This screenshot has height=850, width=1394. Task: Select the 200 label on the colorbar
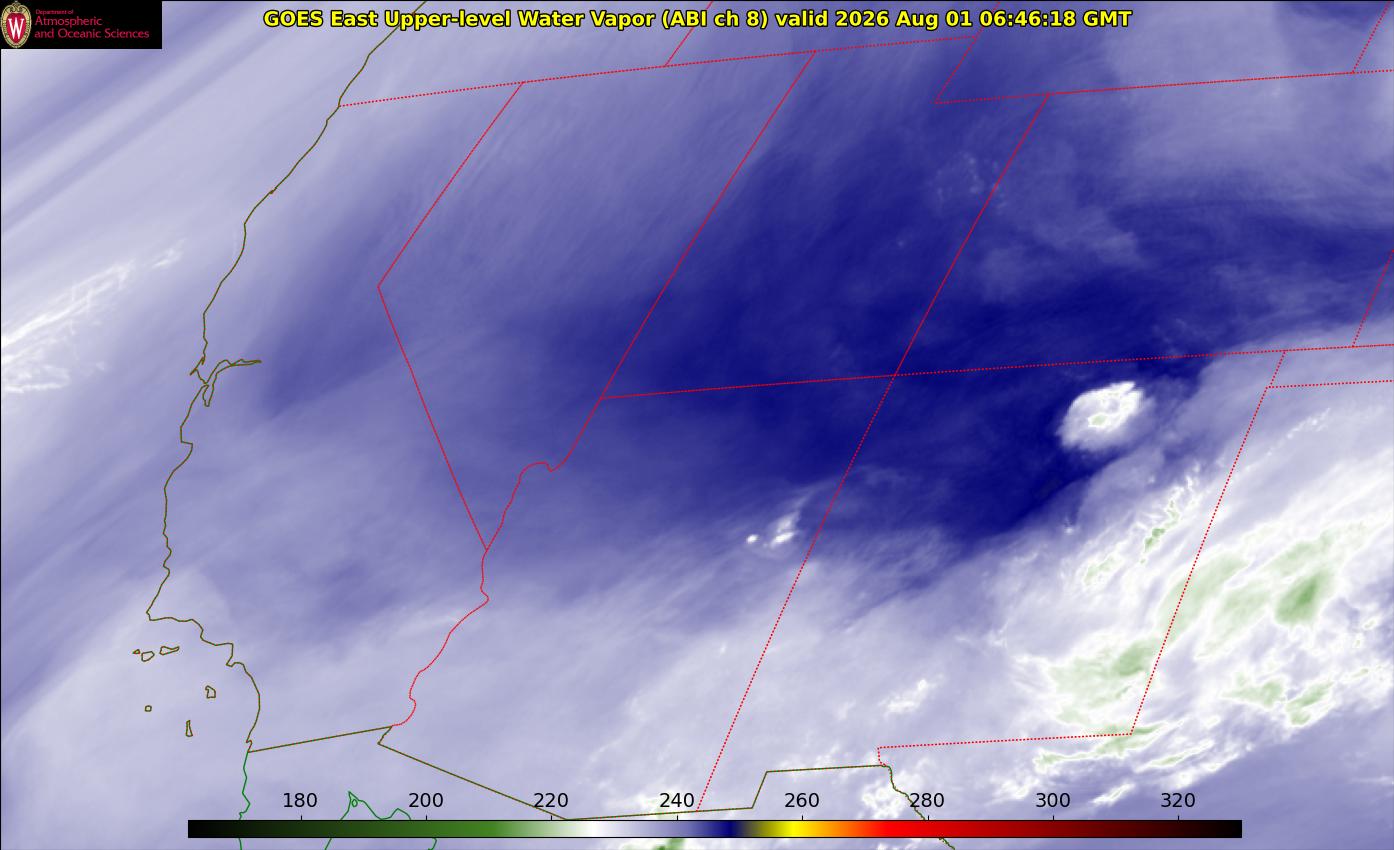[426, 800]
